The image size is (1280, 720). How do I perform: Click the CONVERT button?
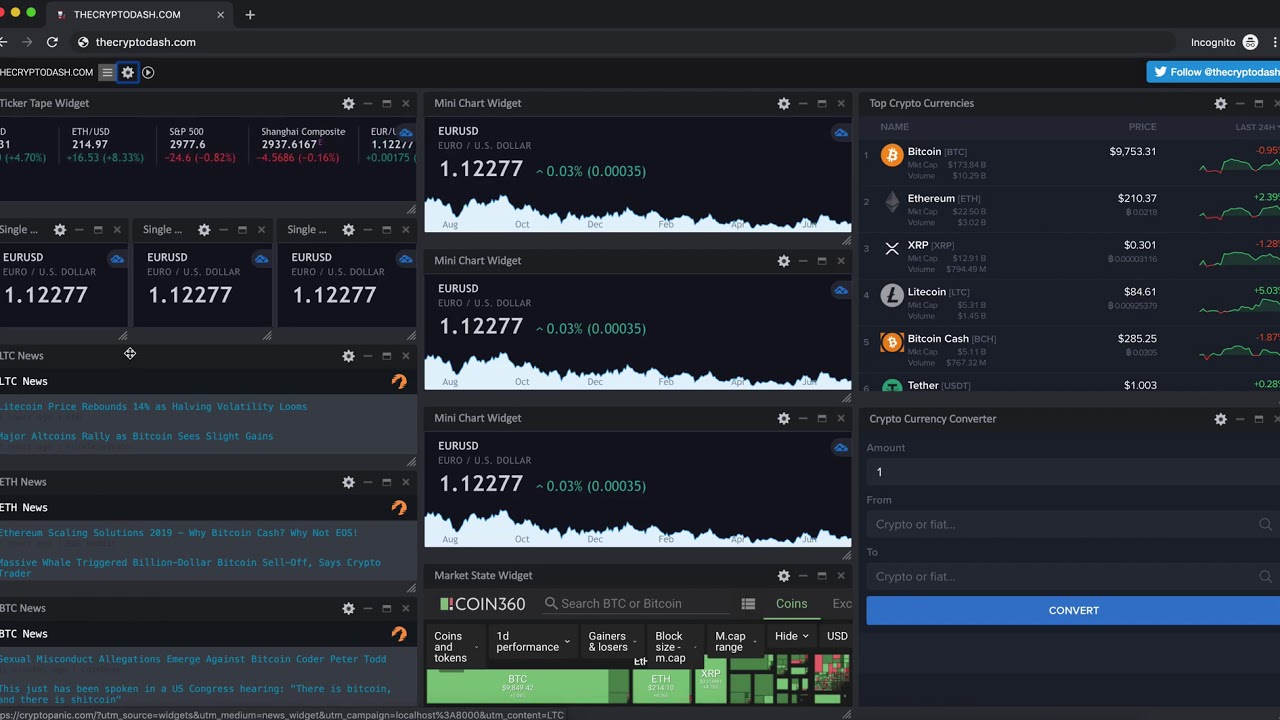[x=1073, y=611]
